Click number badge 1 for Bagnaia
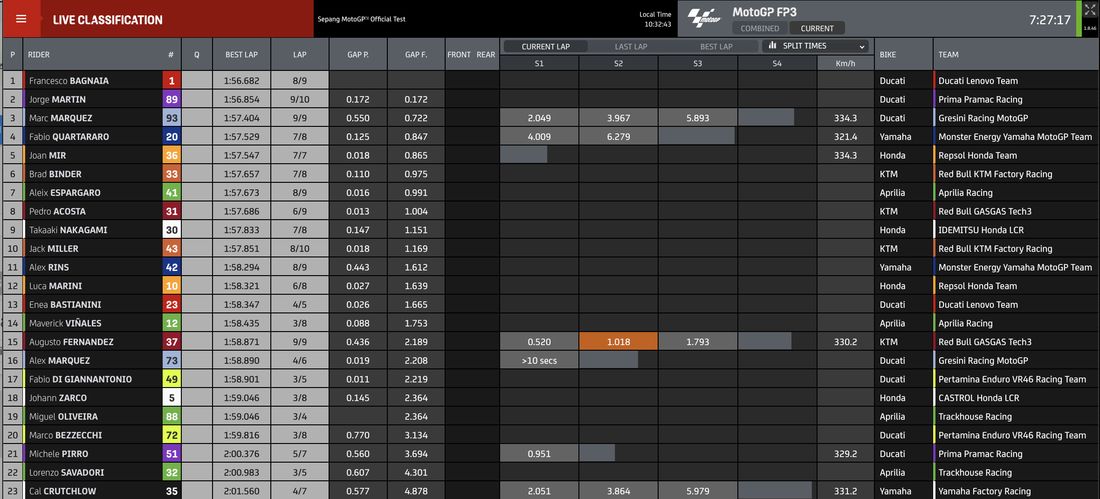Image resolution: width=1100 pixels, height=499 pixels. [x=171, y=81]
